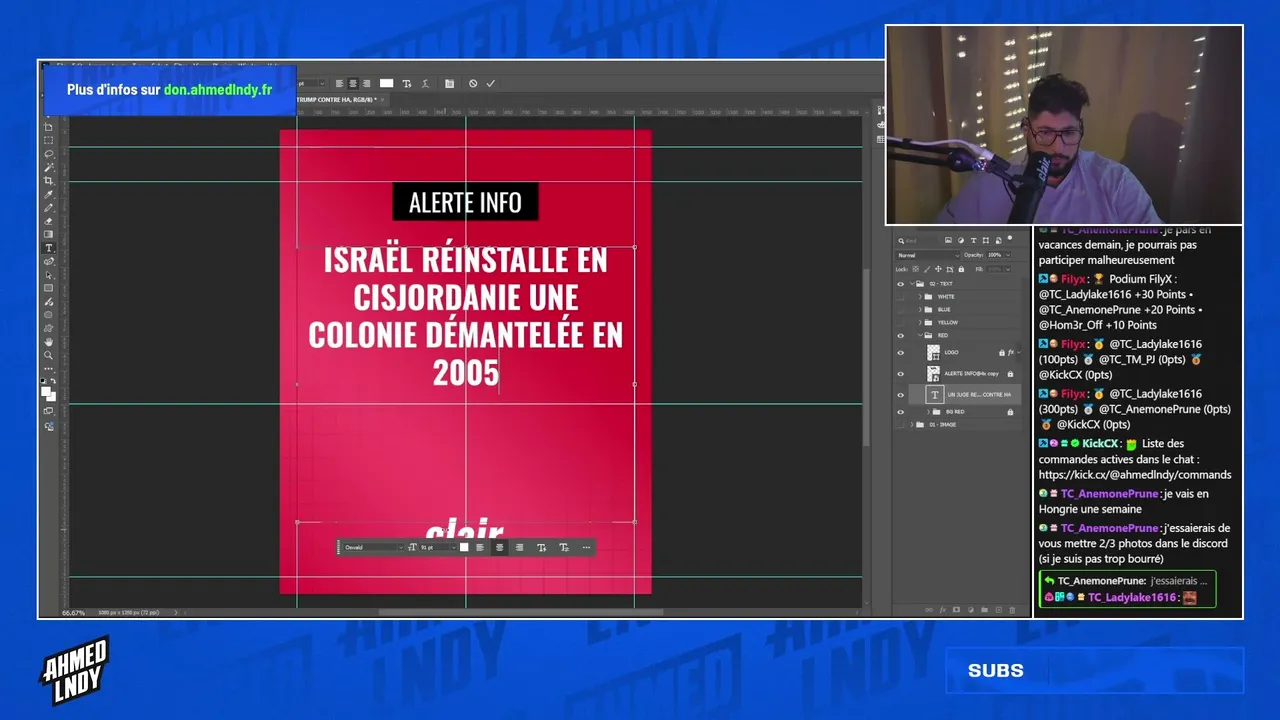Add layer style using fx button

pos(943,609)
